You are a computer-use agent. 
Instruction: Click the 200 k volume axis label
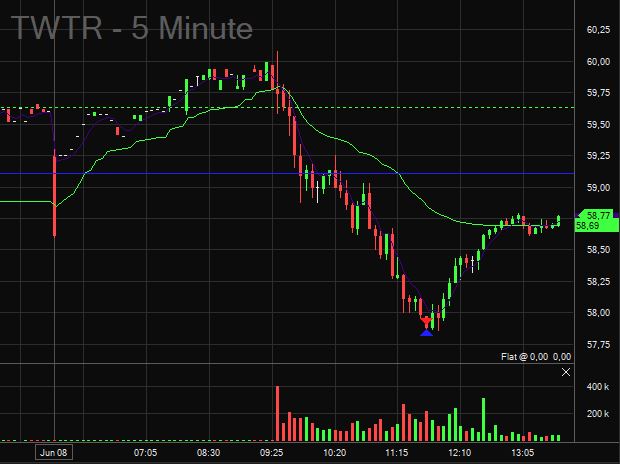point(597,413)
